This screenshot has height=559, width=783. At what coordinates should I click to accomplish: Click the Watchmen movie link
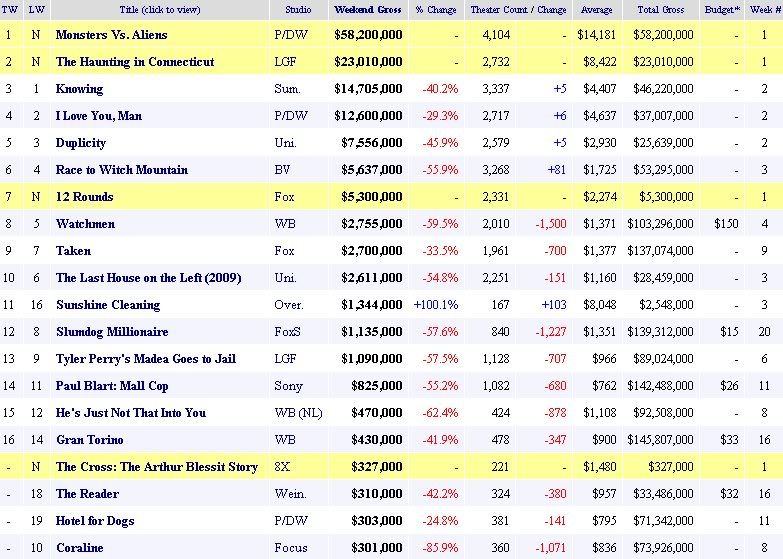(x=85, y=224)
